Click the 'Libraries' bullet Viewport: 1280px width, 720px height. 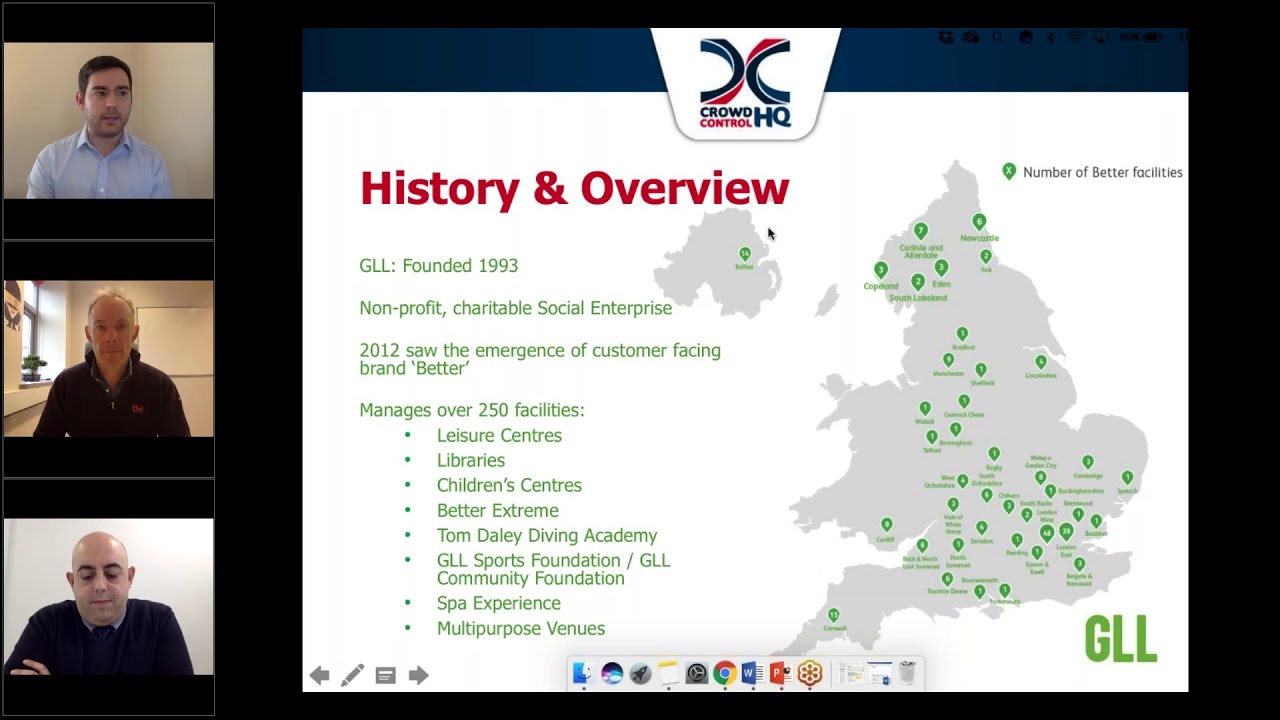point(470,461)
